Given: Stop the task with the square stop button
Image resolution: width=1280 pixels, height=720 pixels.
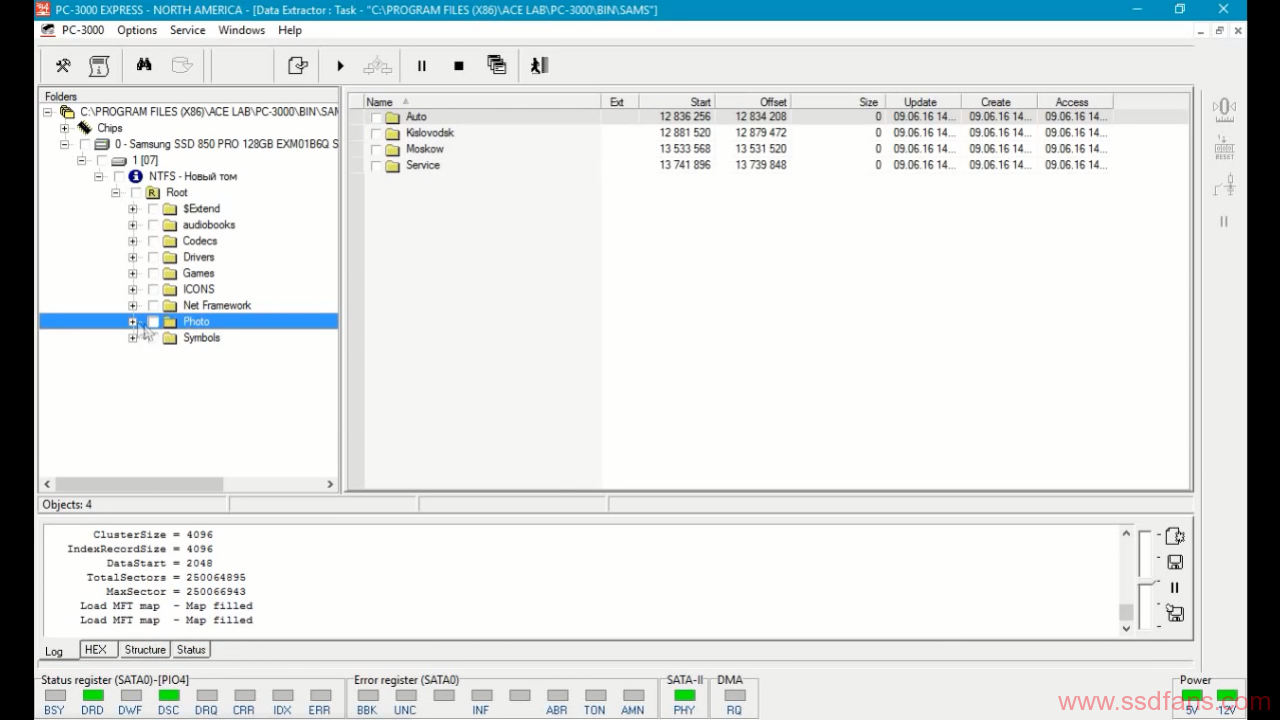Looking at the screenshot, I should pyautogui.click(x=459, y=66).
